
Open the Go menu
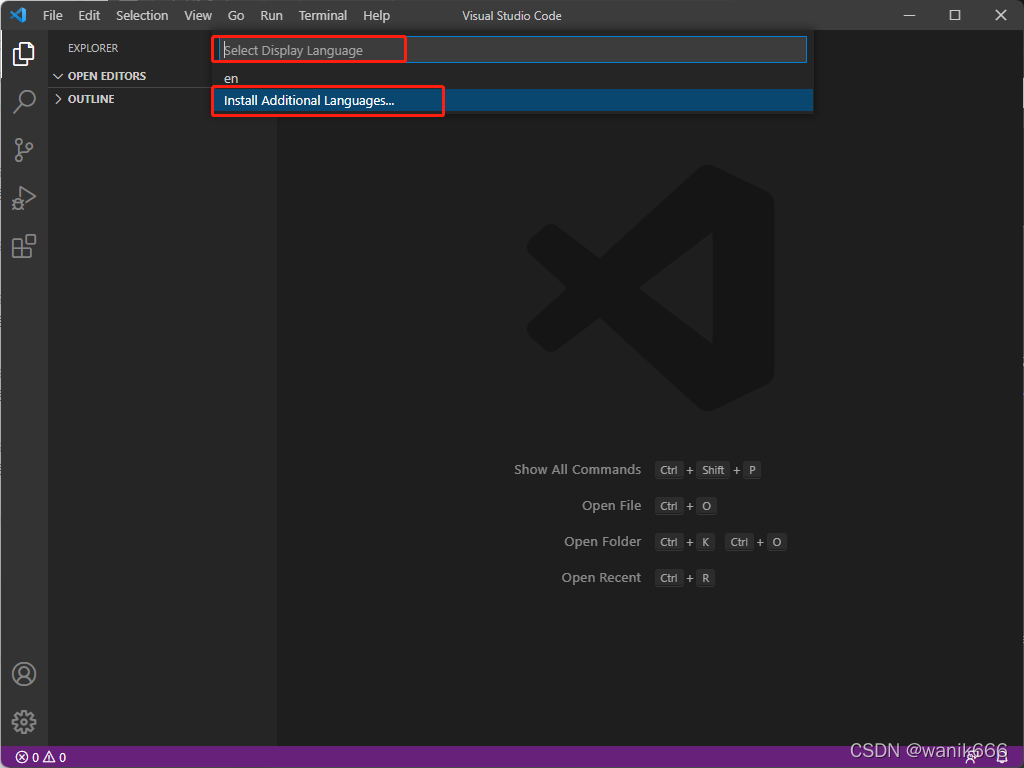point(236,15)
